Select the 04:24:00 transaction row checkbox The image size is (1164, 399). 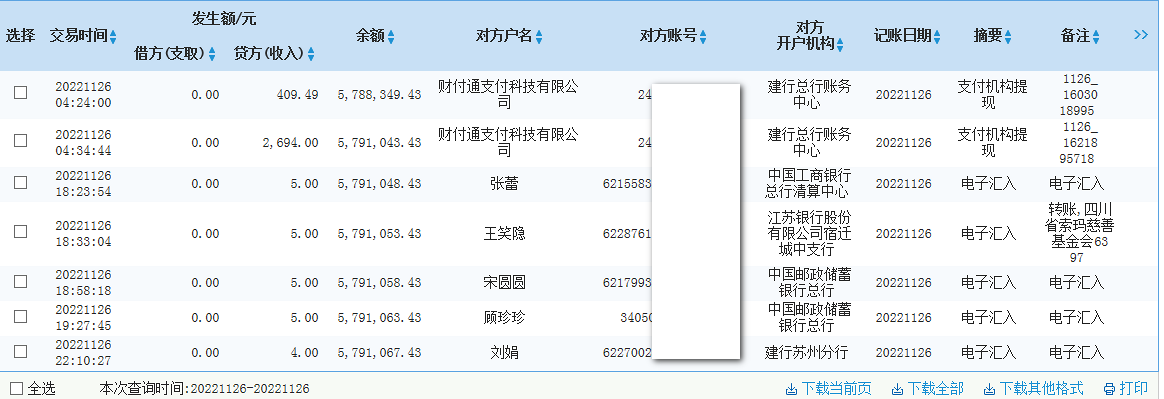(21, 93)
